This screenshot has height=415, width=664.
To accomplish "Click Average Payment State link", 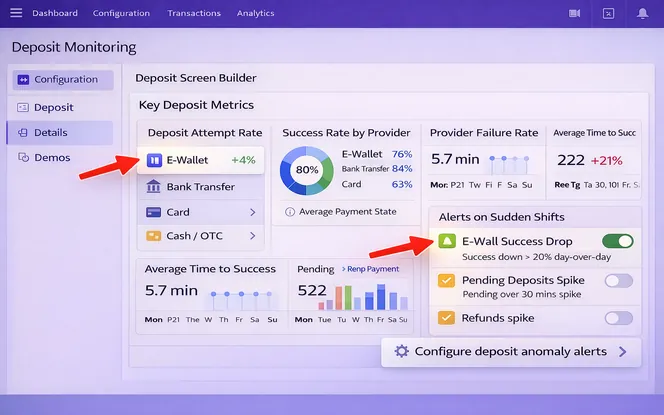I will coord(348,212).
